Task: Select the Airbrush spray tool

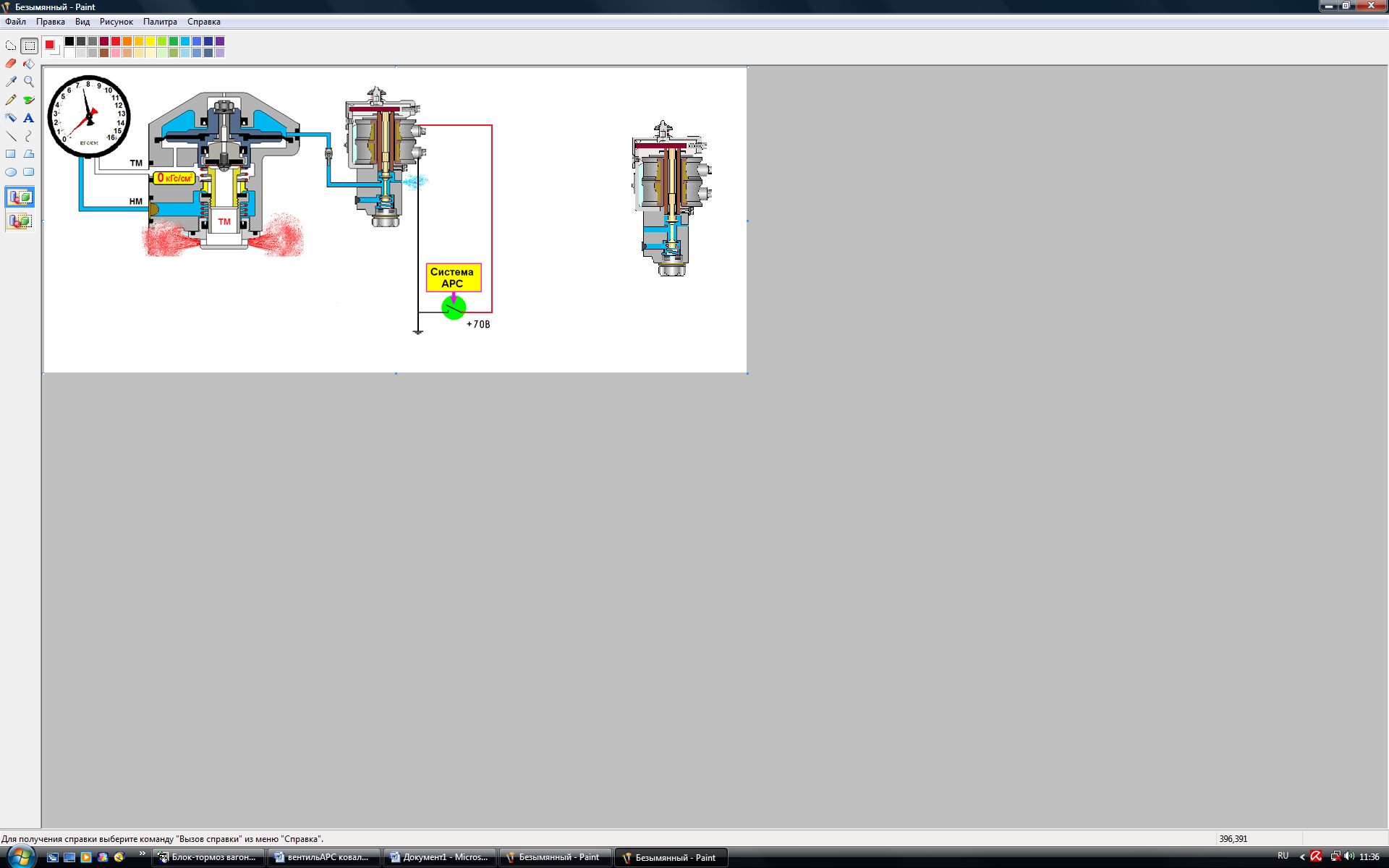Action: coord(11,118)
